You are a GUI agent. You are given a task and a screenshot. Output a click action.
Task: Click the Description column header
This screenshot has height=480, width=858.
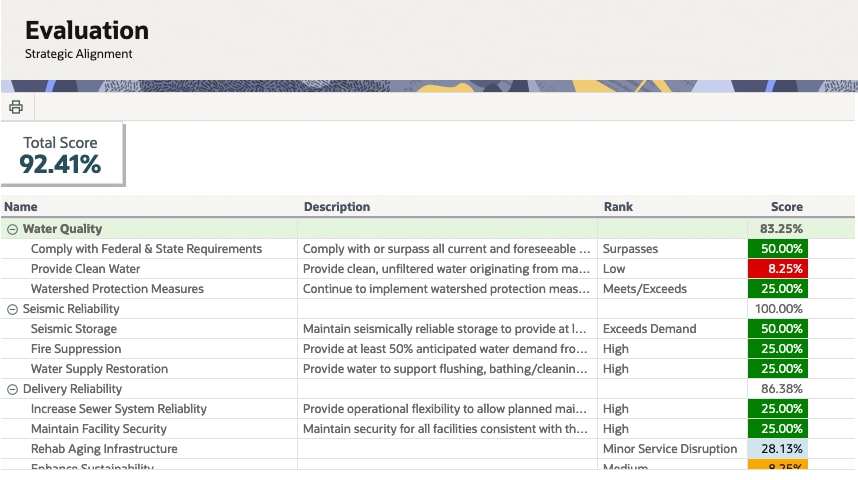click(337, 207)
